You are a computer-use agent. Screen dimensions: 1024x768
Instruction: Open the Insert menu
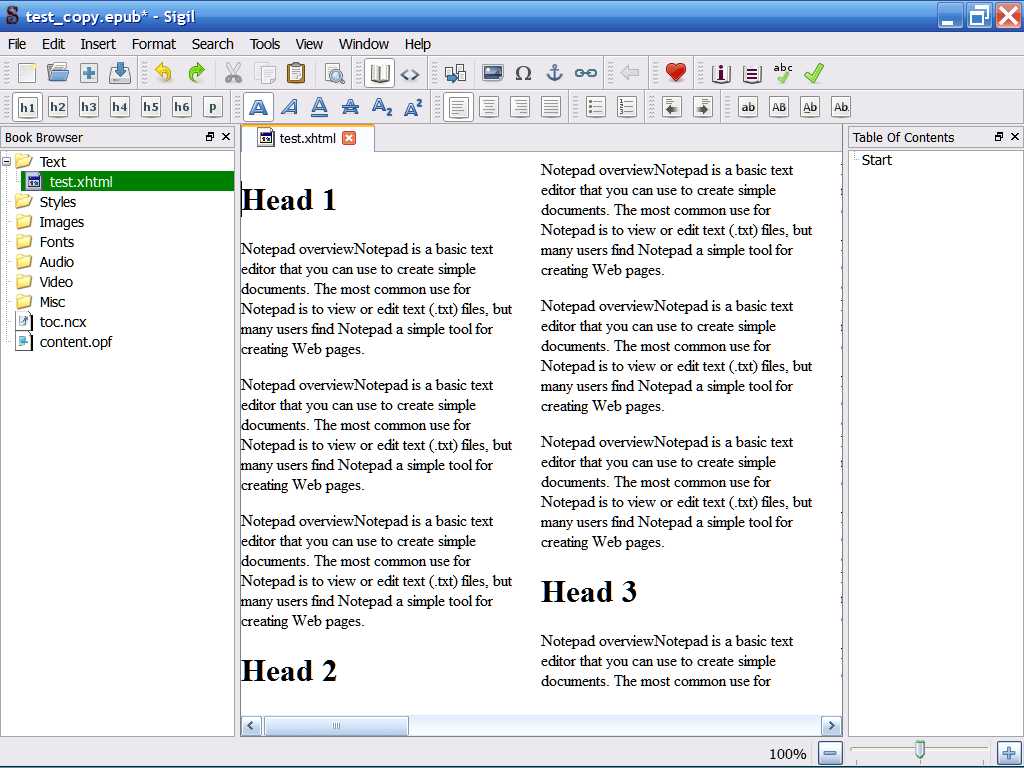point(98,44)
